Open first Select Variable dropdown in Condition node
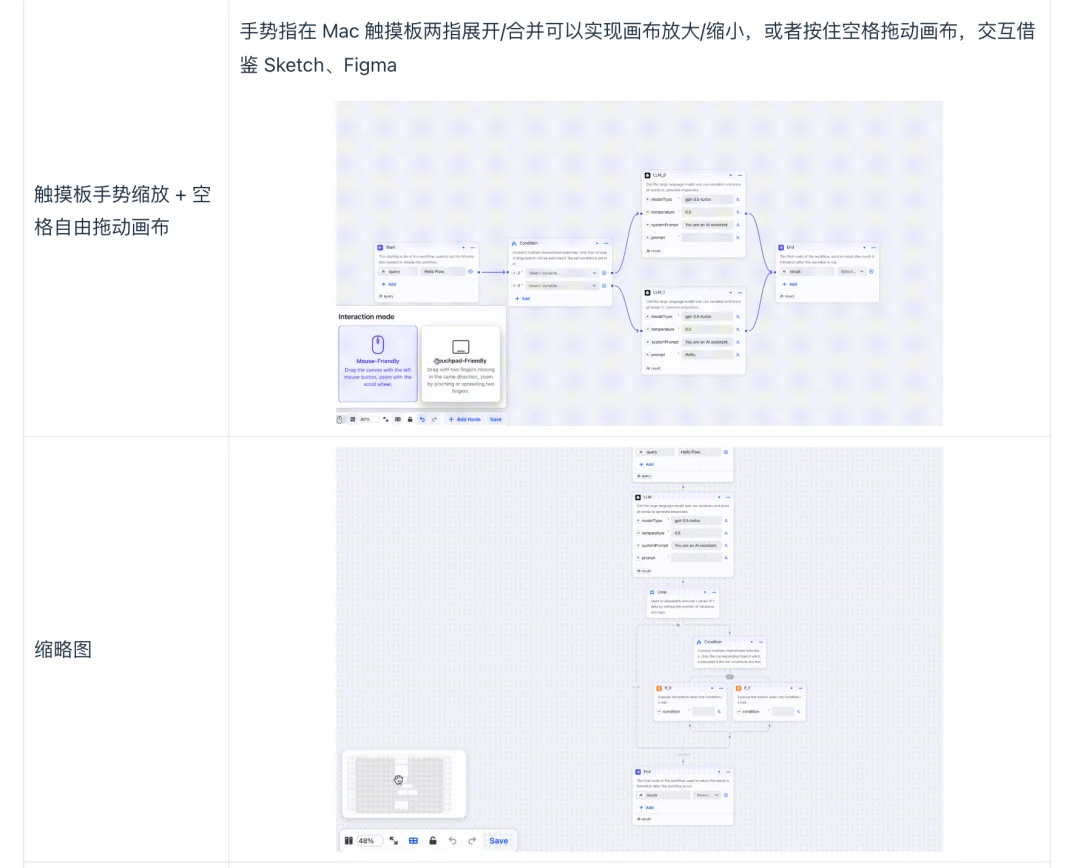Screen dimensions: 1080x868 click(x=562, y=273)
